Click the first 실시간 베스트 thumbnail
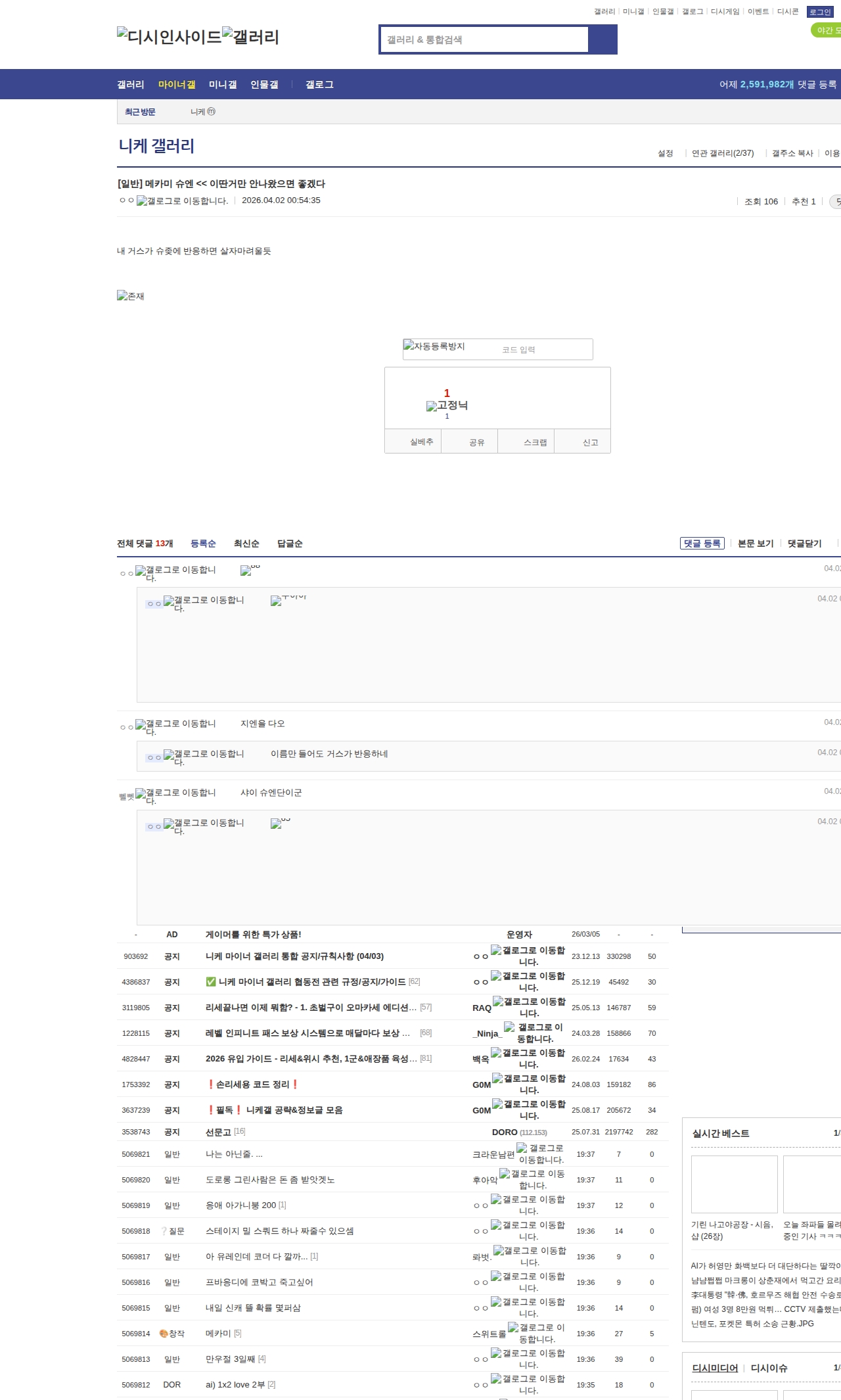The height and width of the screenshot is (1400, 841). (734, 1184)
